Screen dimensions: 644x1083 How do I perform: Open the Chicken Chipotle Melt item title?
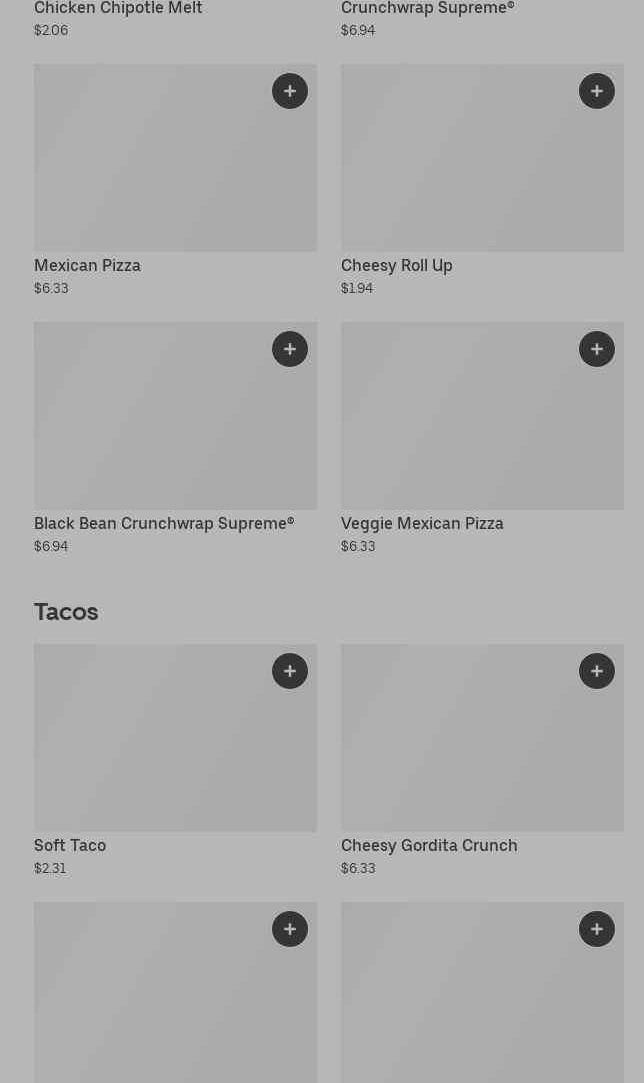(118, 8)
